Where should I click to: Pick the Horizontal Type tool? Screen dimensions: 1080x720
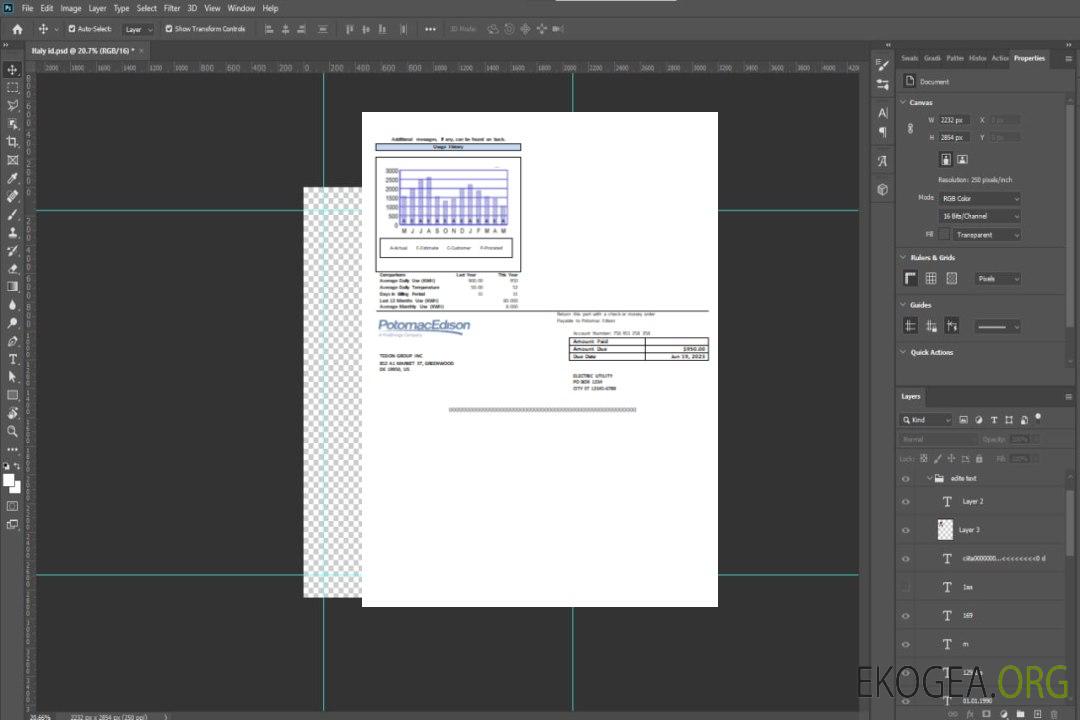[12, 359]
